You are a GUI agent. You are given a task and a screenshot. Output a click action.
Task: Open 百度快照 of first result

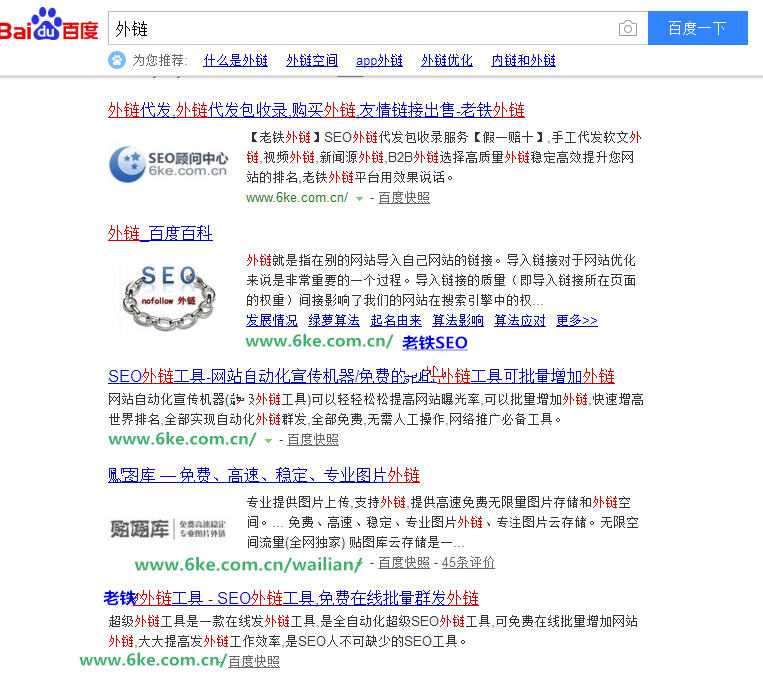[x=404, y=198]
